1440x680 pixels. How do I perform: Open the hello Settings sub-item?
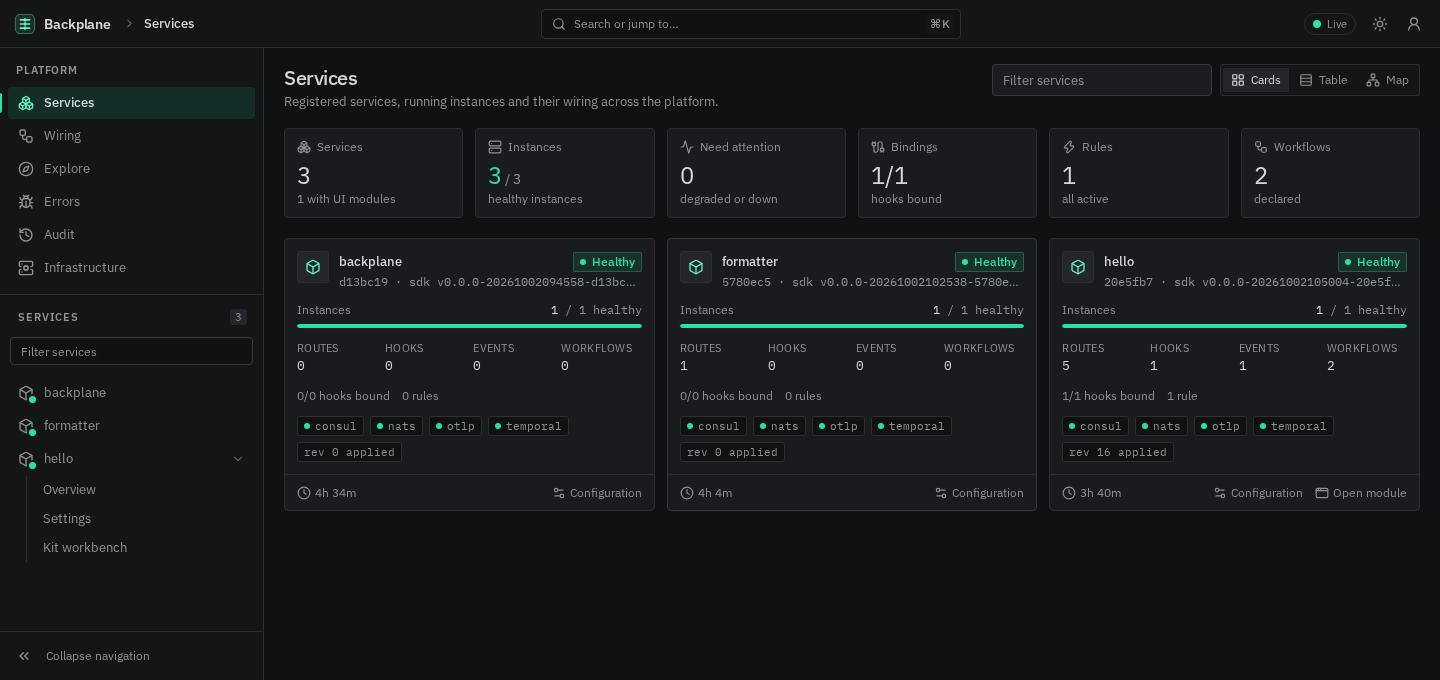coord(67,519)
